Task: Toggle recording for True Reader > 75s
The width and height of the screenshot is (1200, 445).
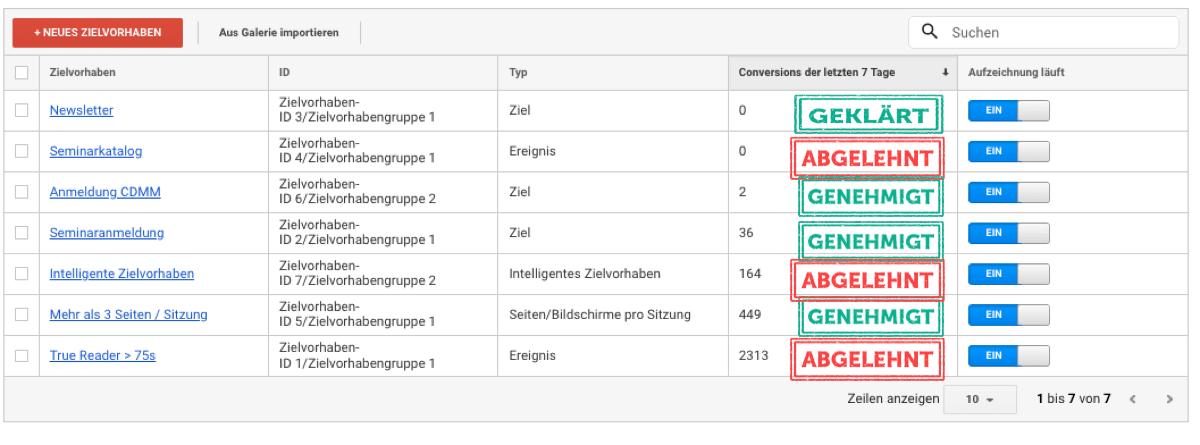Action: coord(1008,355)
